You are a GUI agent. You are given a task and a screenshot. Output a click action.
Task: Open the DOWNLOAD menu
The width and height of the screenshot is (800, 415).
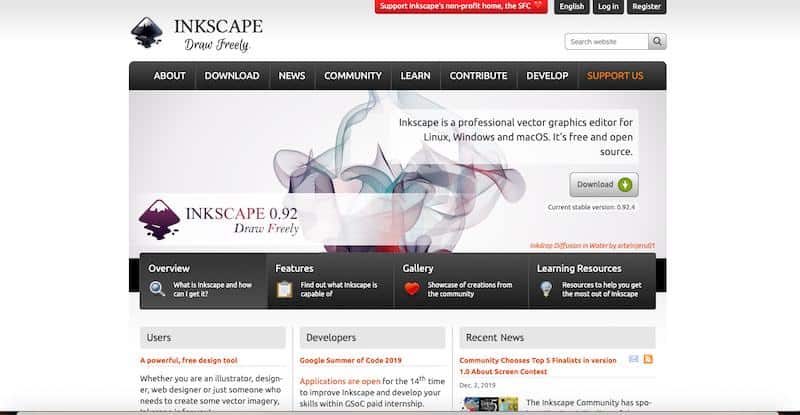click(232, 76)
